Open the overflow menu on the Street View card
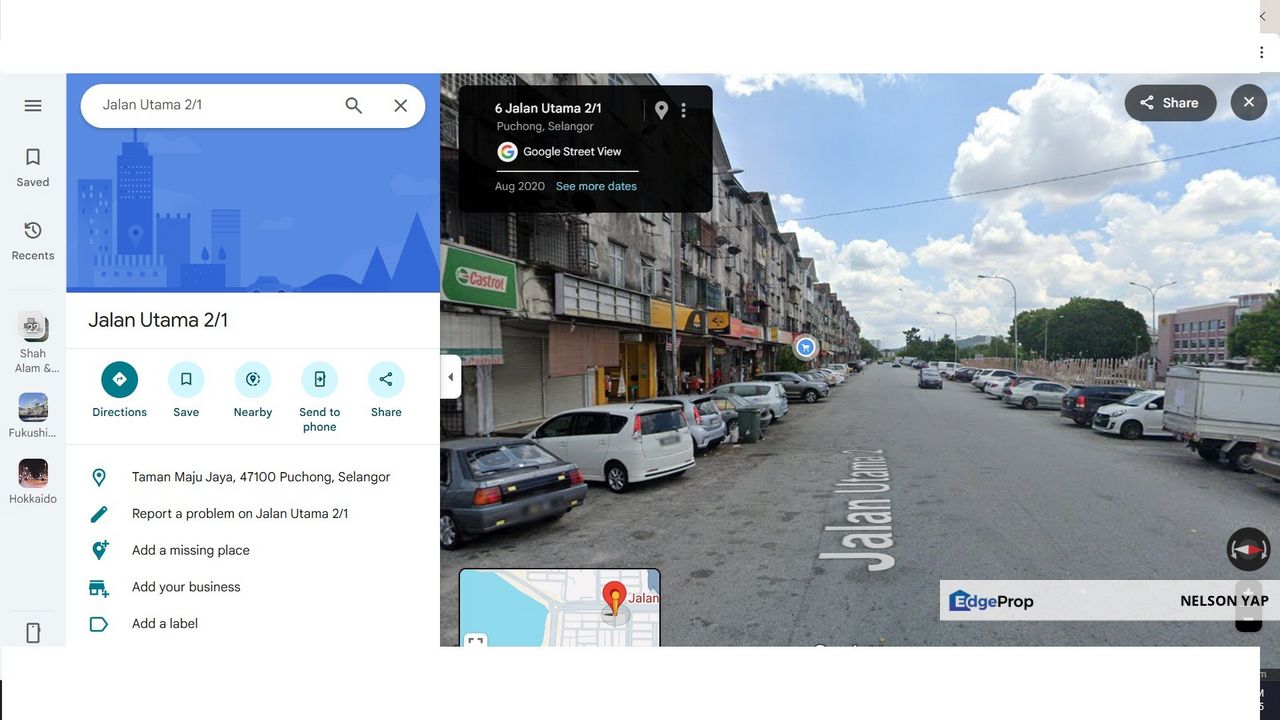This screenshot has height=720, width=1280. coord(684,110)
